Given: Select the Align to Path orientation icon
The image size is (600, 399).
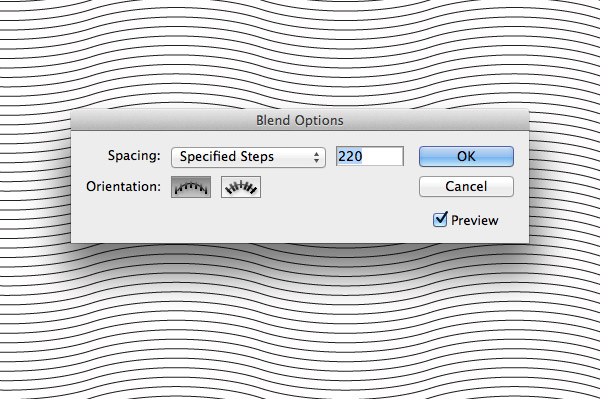Looking at the screenshot, I should click(x=241, y=187).
